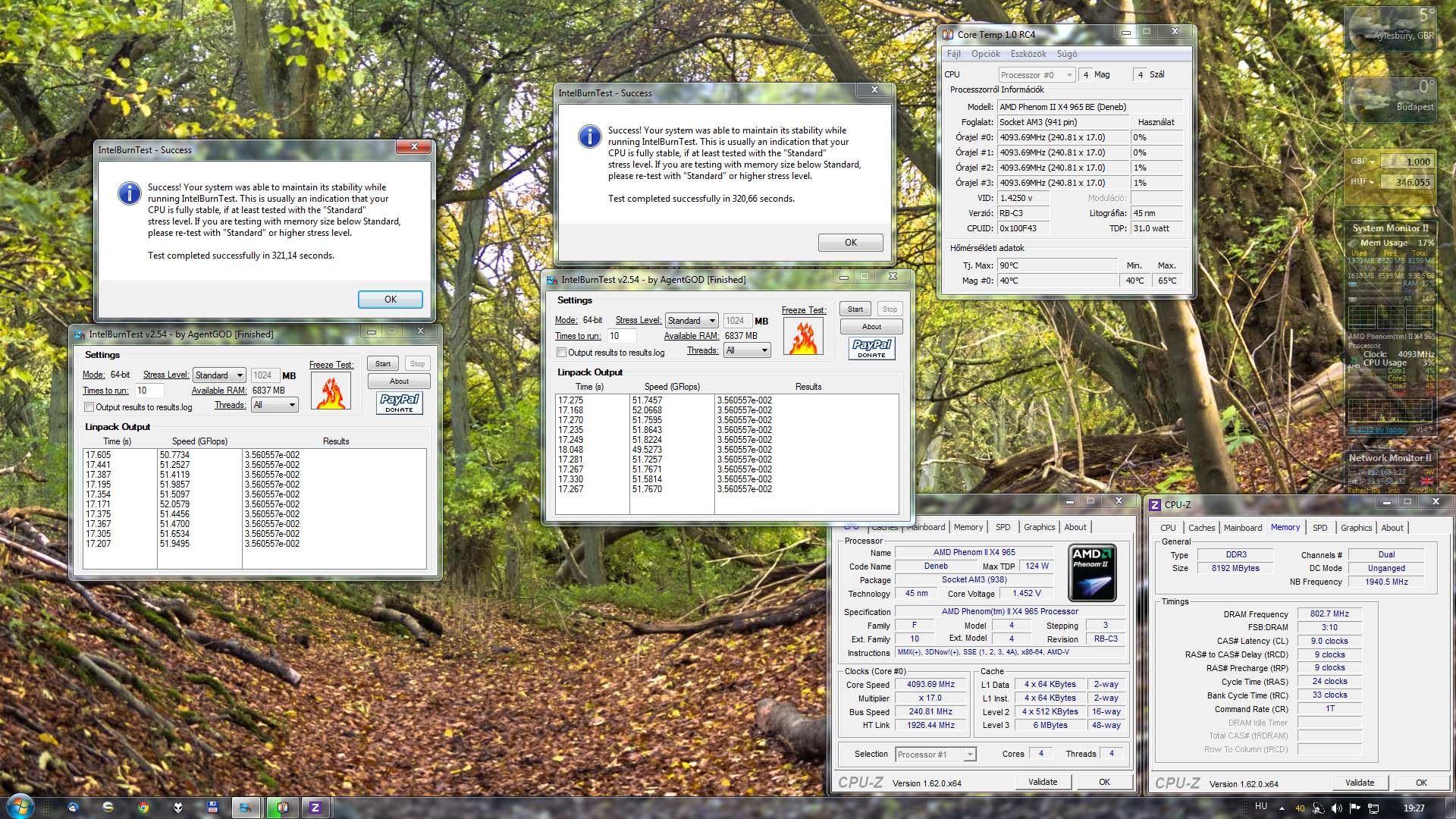
Task: Click the taskbar clock 19:27
Action: pos(1414,808)
